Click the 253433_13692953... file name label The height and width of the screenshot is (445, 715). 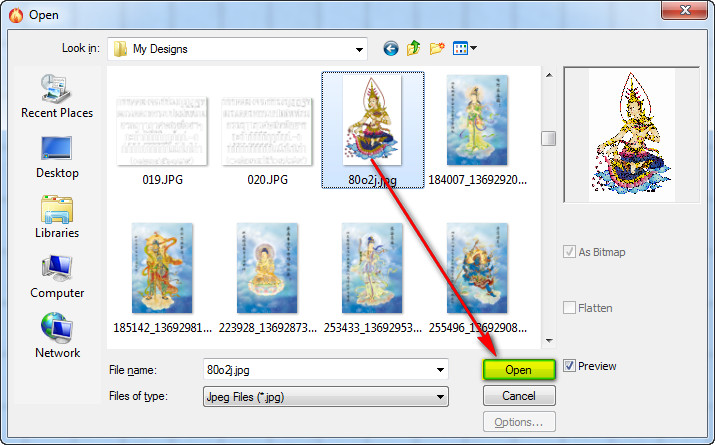coord(373,328)
